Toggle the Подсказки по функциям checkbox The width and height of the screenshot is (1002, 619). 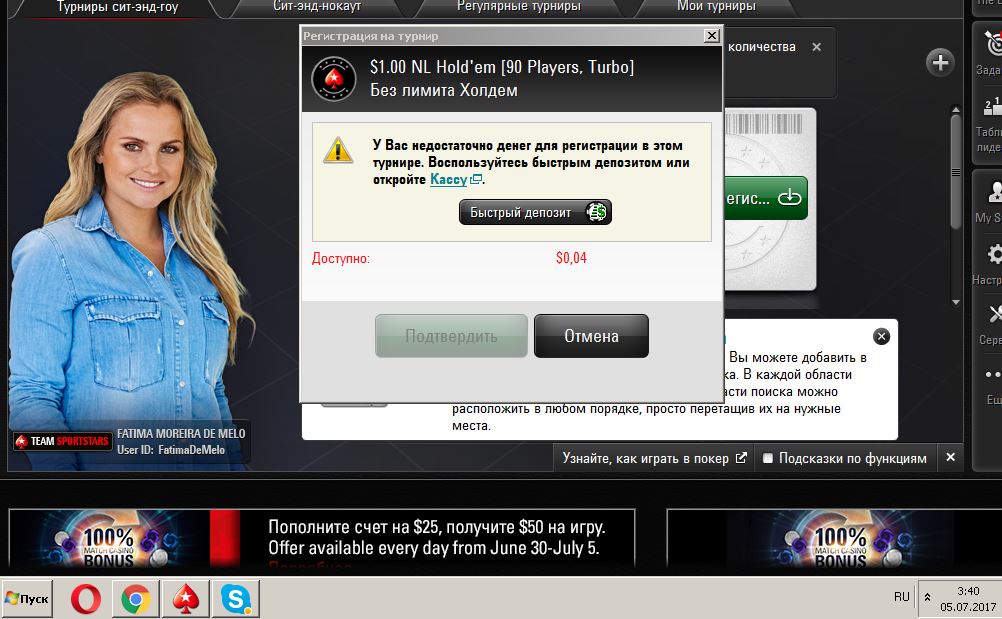(768, 458)
